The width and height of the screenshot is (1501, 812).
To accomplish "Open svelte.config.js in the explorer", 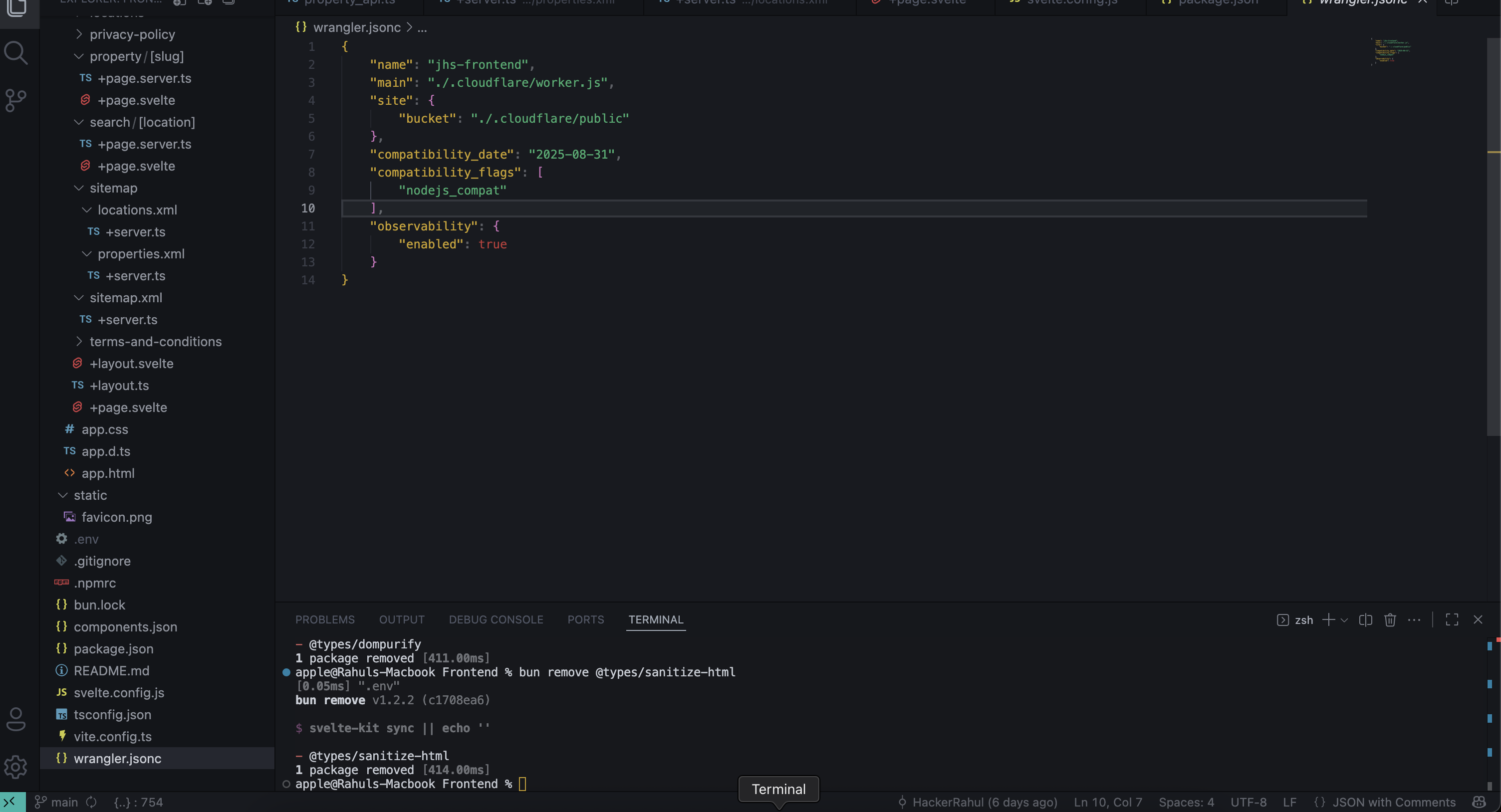I will [x=119, y=693].
